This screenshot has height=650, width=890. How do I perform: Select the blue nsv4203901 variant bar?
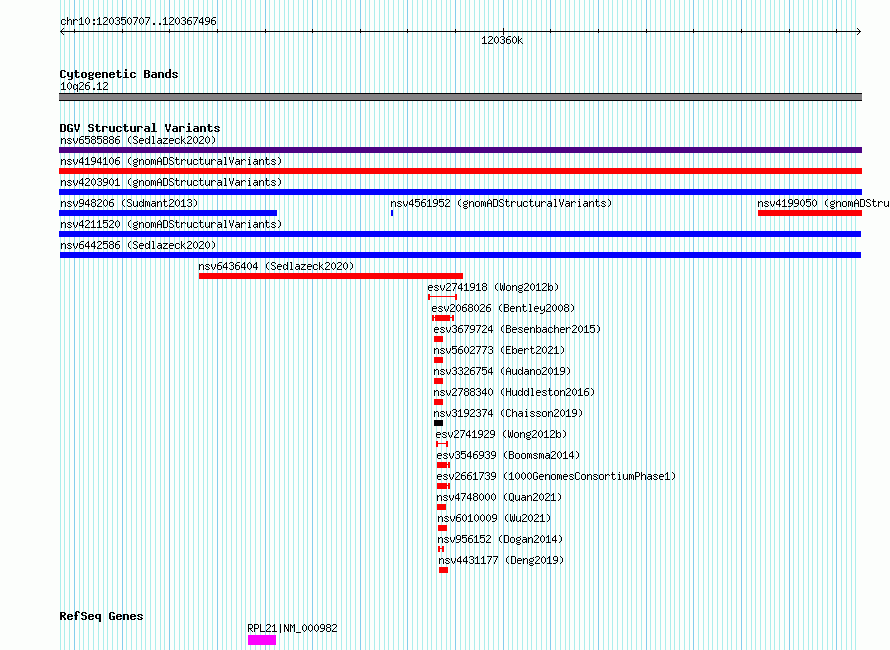coord(460,192)
